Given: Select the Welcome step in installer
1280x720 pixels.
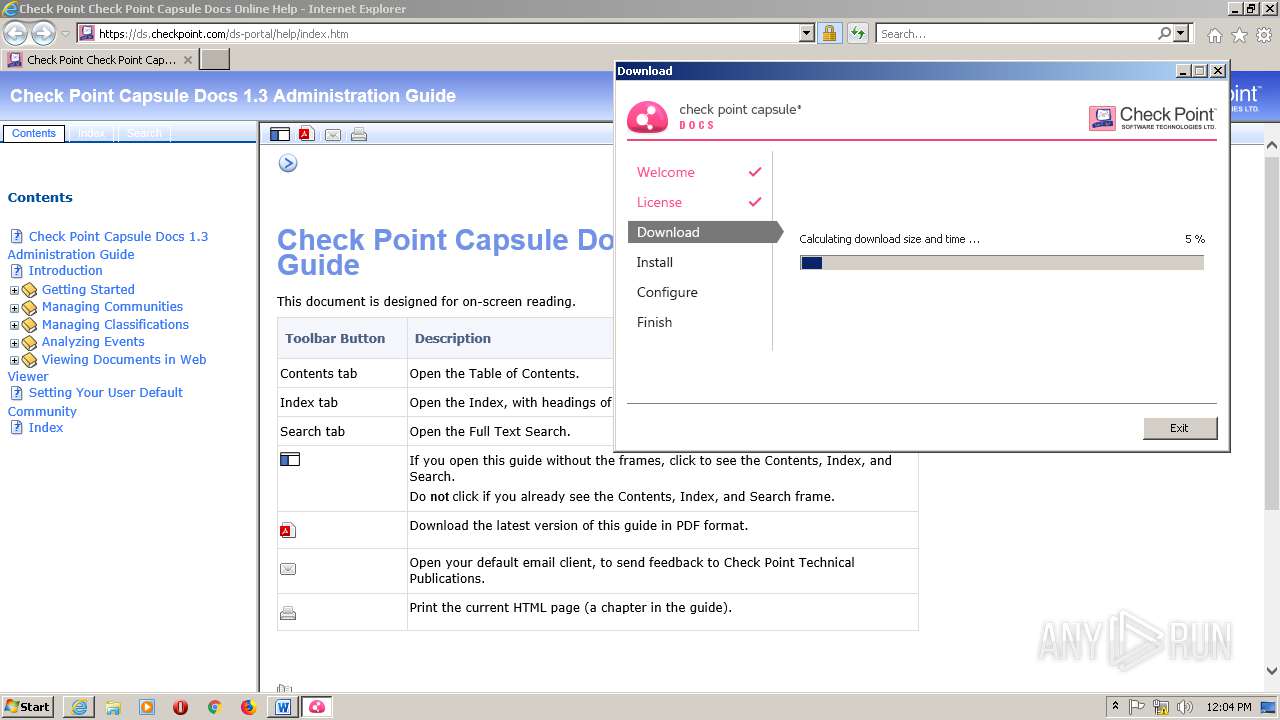Looking at the screenshot, I should pyautogui.click(x=666, y=172).
